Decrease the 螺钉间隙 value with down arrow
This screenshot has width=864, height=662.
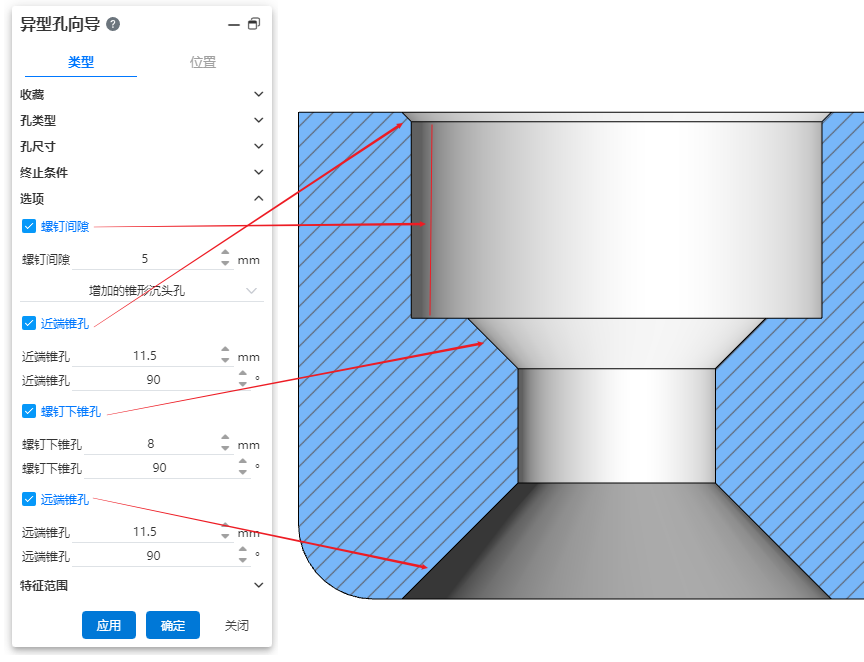[x=225, y=263]
